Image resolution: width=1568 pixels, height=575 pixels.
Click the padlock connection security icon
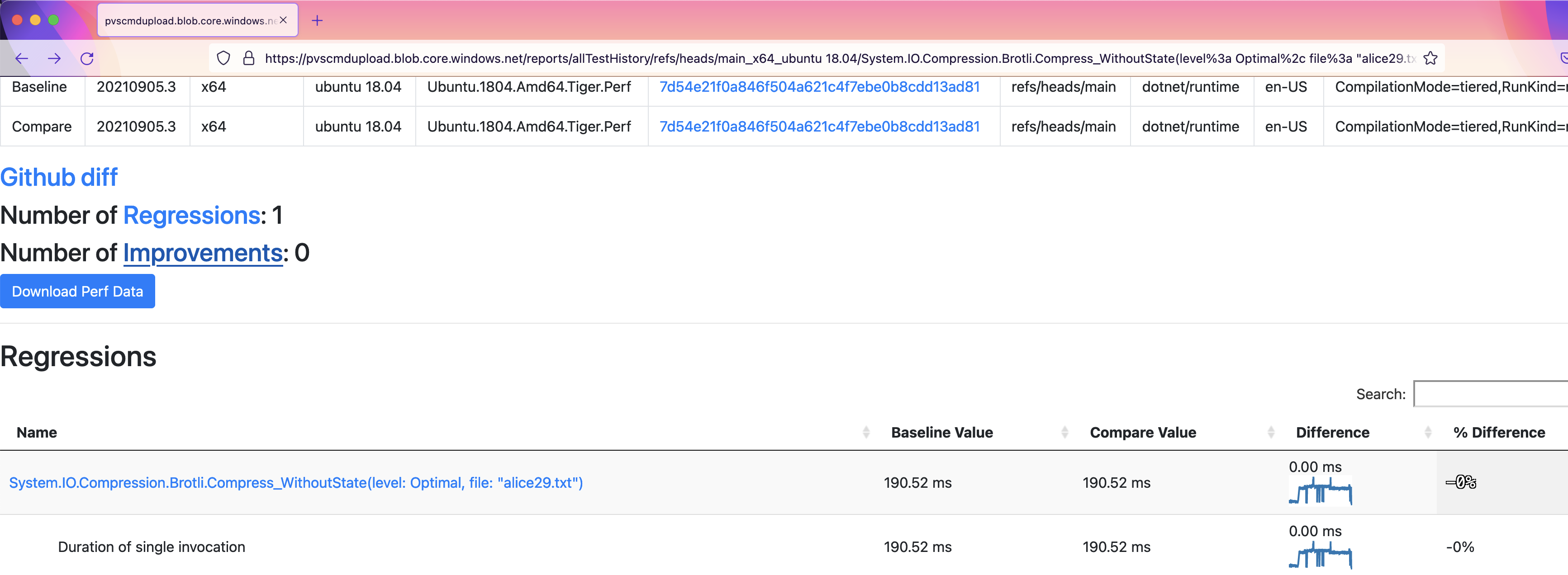tap(248, 58)
